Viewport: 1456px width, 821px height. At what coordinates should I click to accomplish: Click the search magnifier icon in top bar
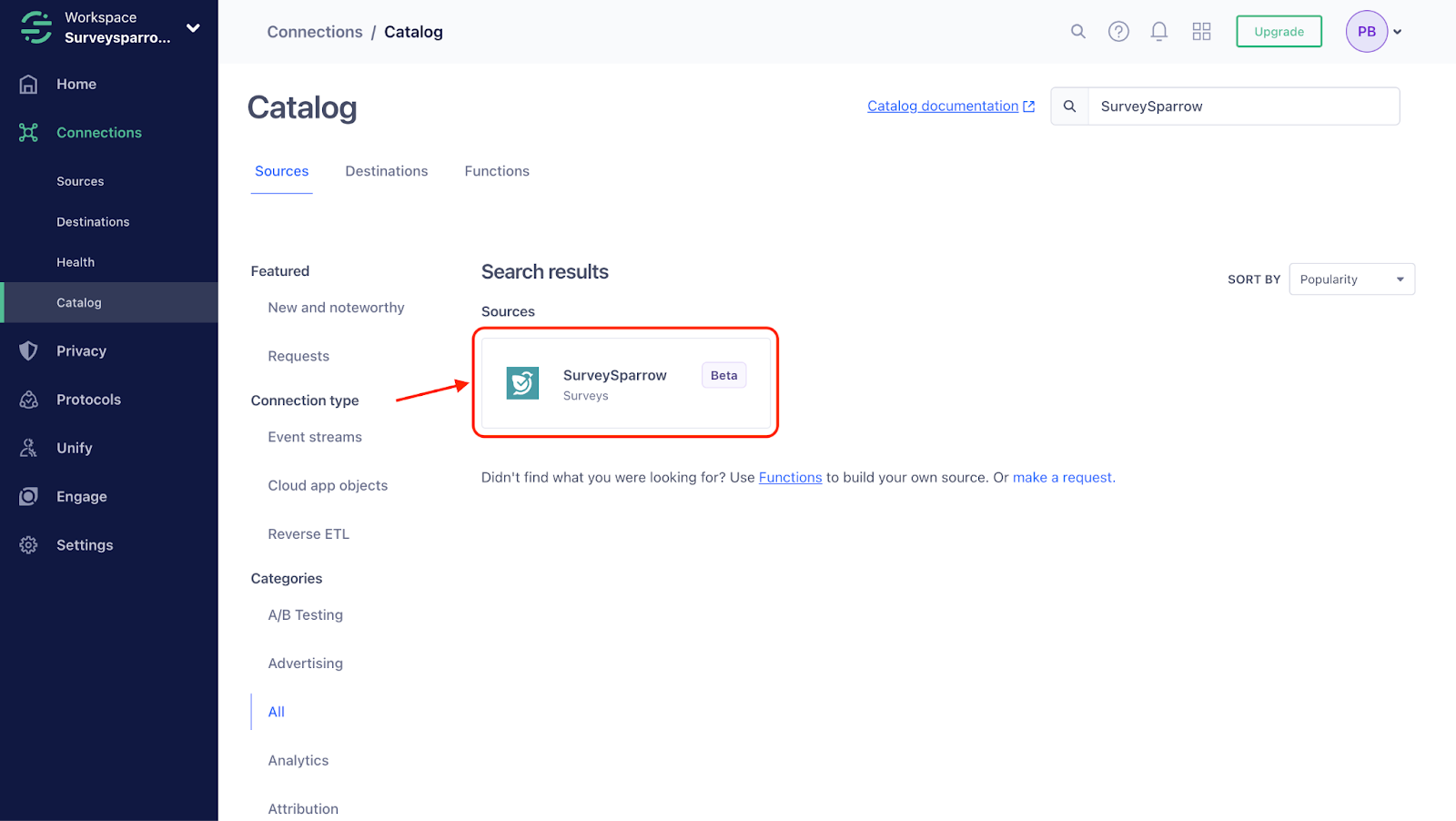click(x=1077, y=32)
